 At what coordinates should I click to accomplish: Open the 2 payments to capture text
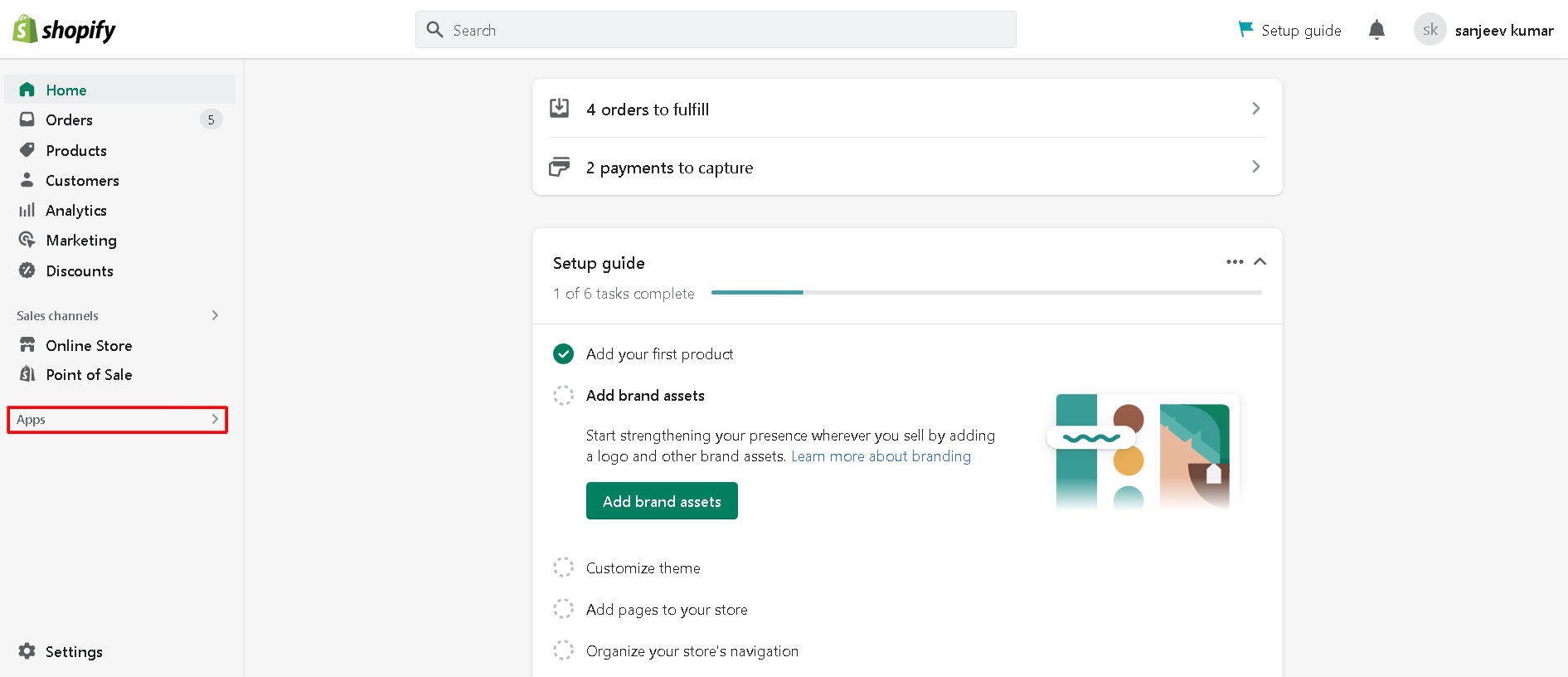[x=670, y=168]
